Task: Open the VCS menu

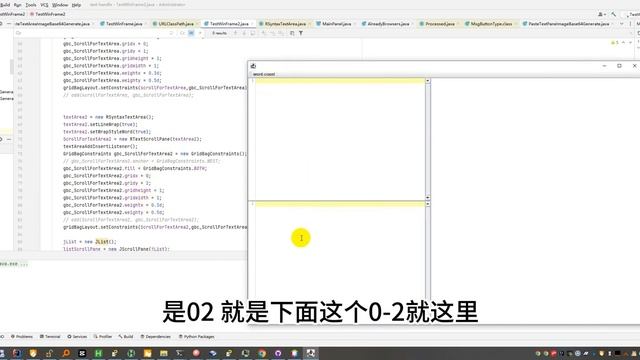Action: 44,5
